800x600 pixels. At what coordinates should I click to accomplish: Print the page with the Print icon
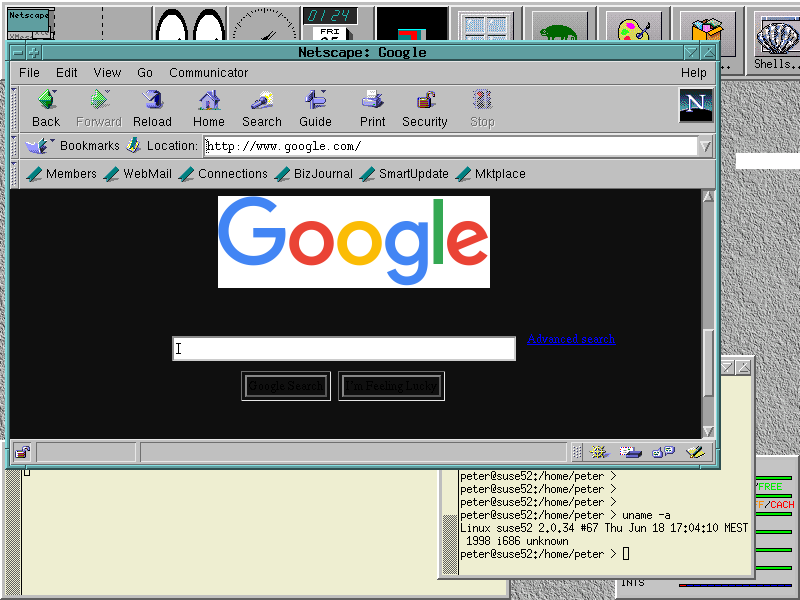[372, 108]
